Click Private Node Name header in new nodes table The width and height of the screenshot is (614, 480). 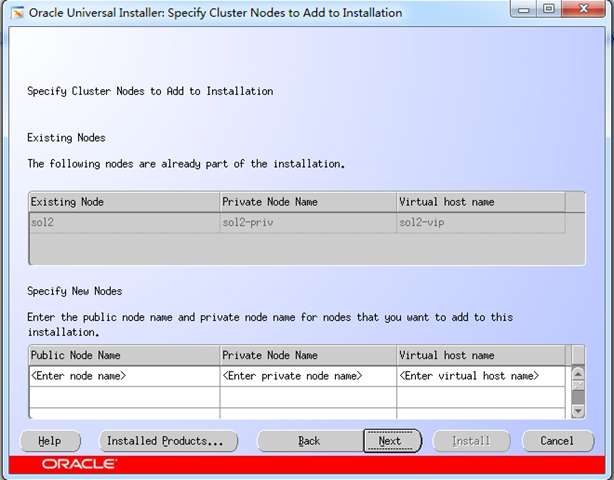(x=308, y=355)
